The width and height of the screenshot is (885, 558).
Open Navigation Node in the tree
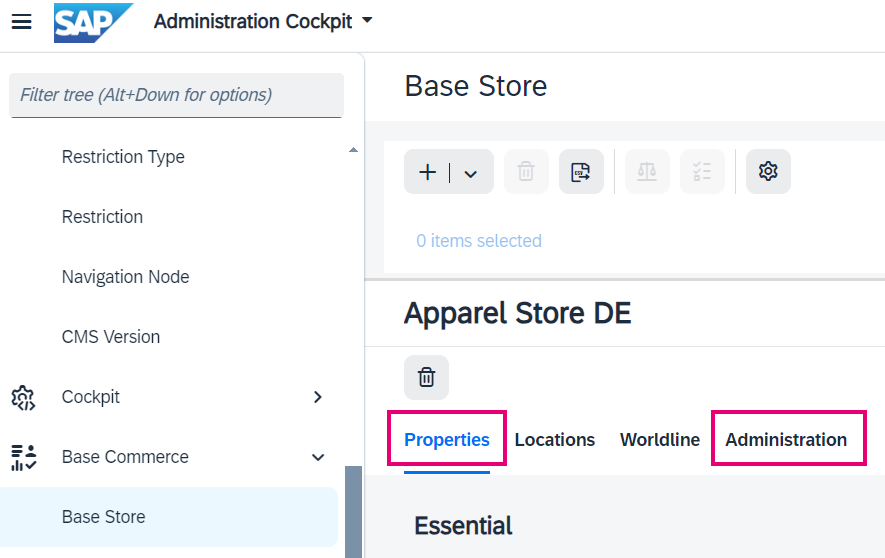125,277
